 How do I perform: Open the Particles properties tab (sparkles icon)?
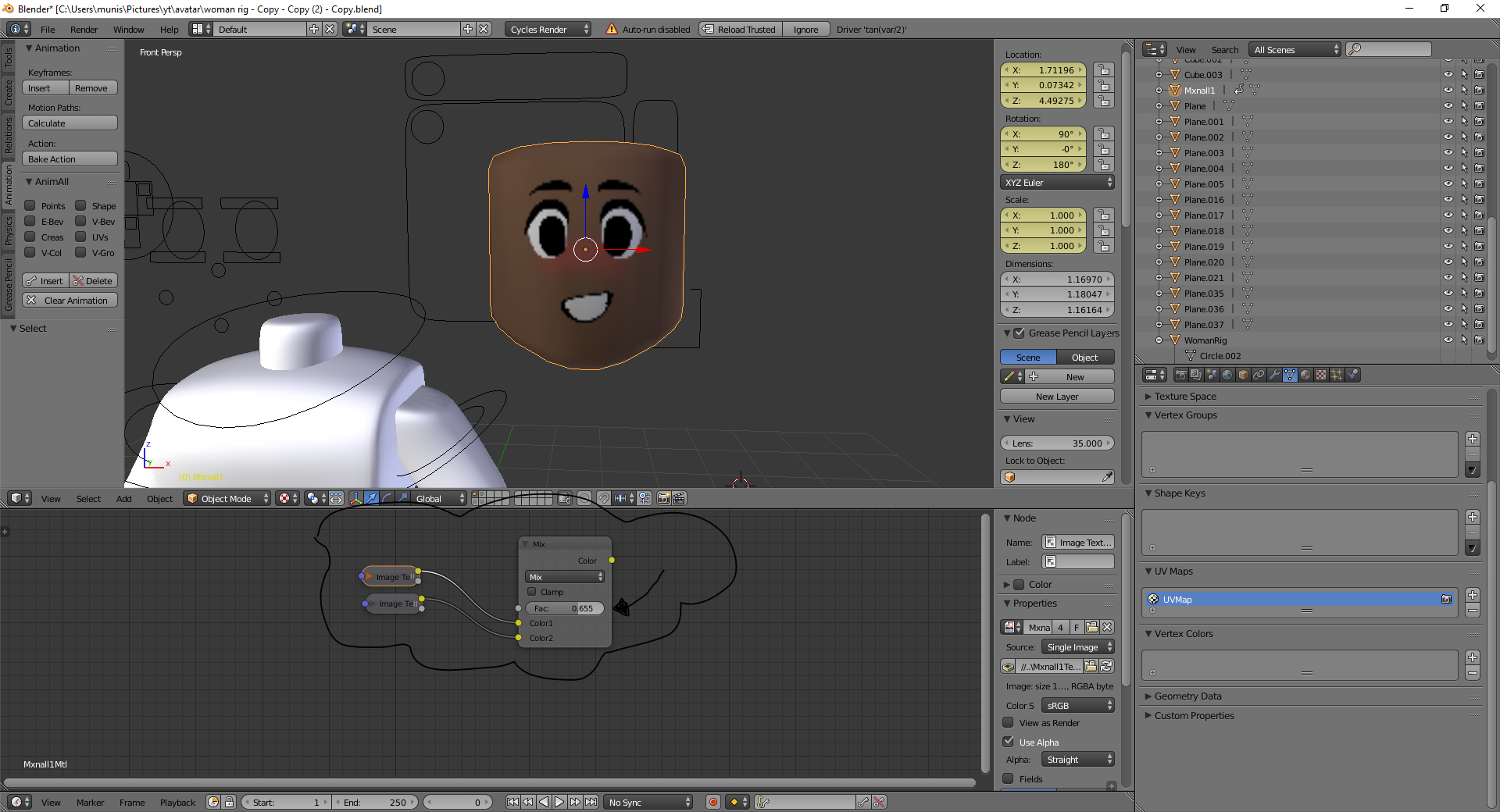(x=1337, y=375)
